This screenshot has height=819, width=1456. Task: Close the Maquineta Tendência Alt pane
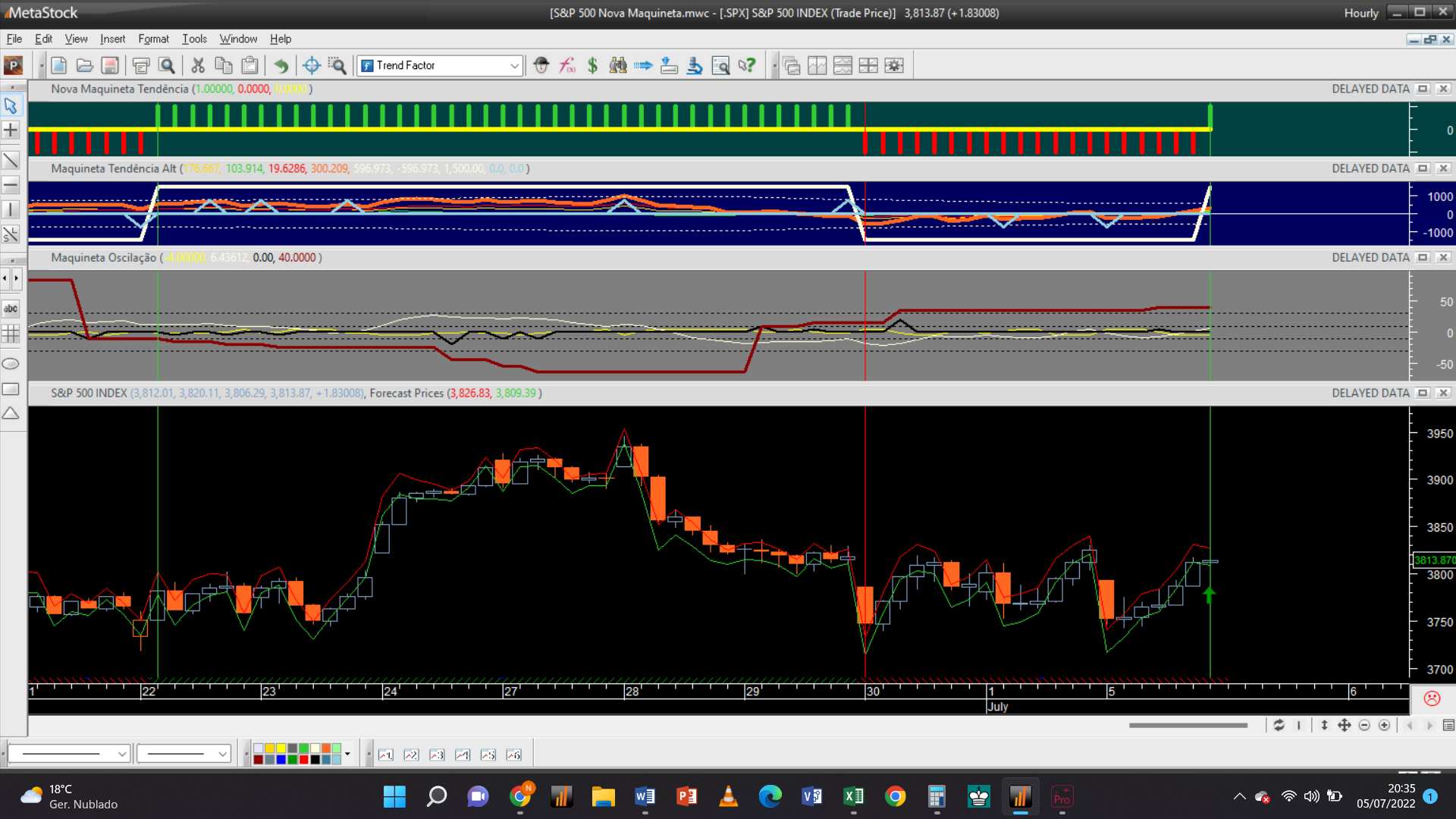(x=1443, y=168)
